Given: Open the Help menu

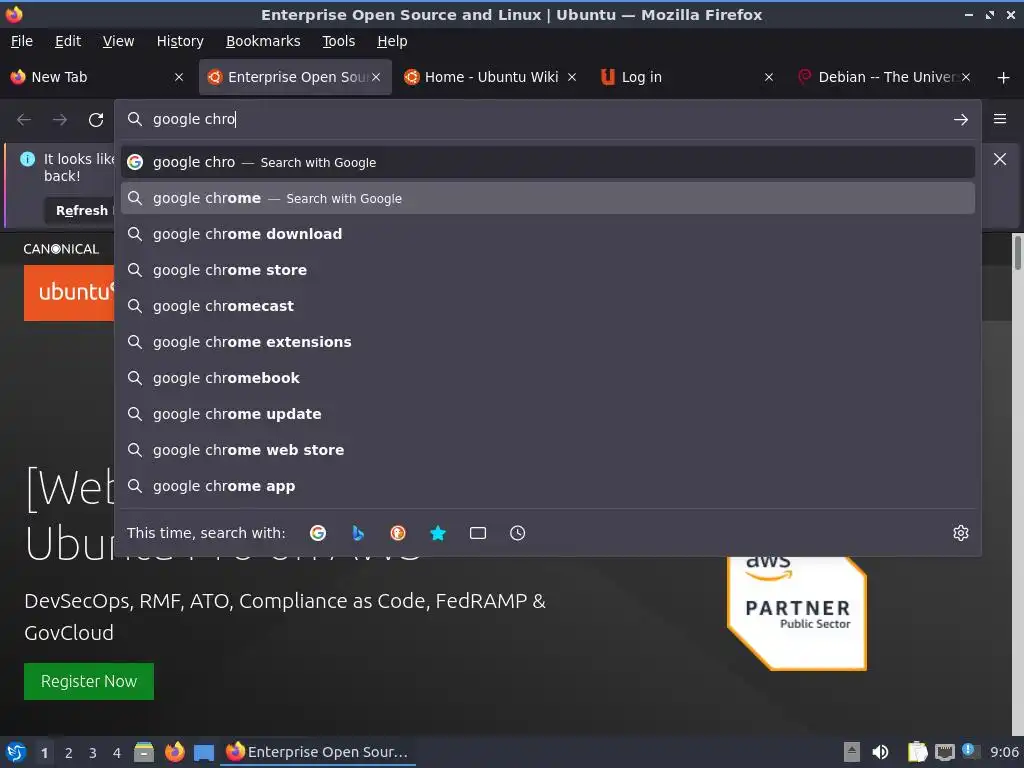Looking at the screenshot, I should click(x=392, y=41).
